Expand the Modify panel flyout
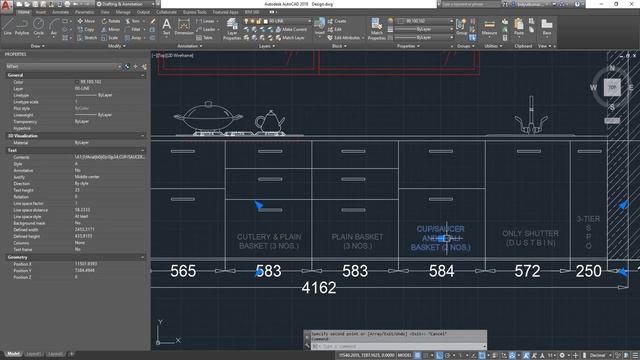Screen dimensions: 640x360 coord(116,46)
